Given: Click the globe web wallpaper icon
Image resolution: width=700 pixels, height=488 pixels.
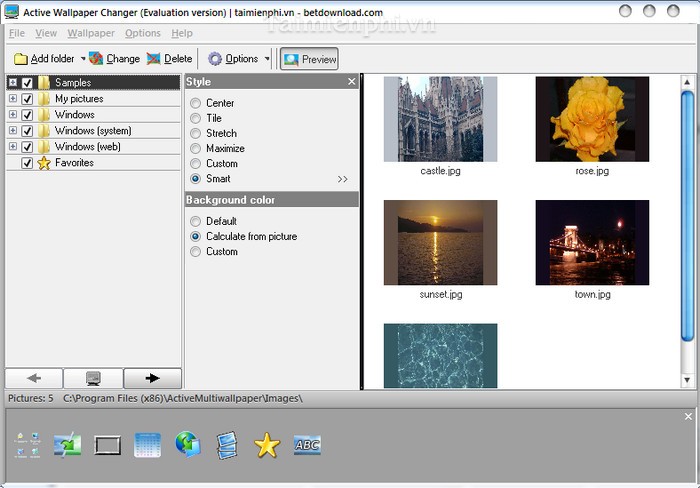Looking at the screenshot, I should (x=187, y=445).
